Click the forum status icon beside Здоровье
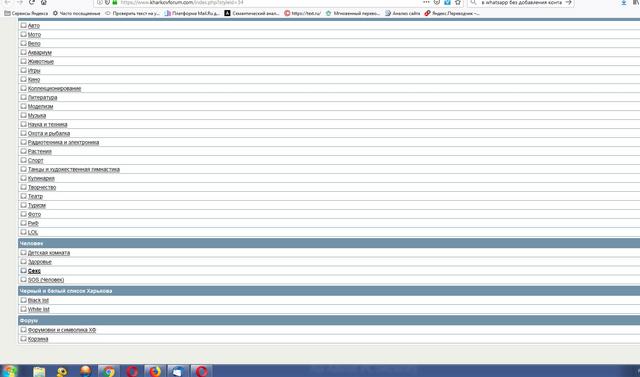The width and height of the screenshot is (640, 377). [x=24, y=262]
